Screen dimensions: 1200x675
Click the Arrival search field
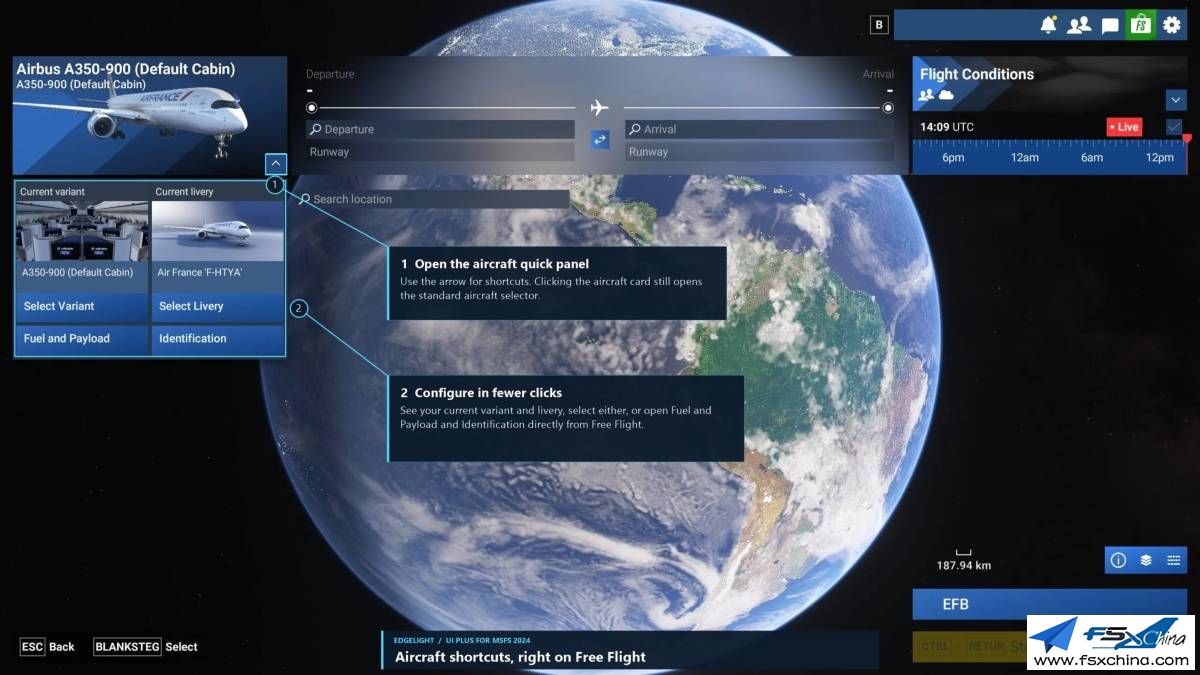click(760, 129)
